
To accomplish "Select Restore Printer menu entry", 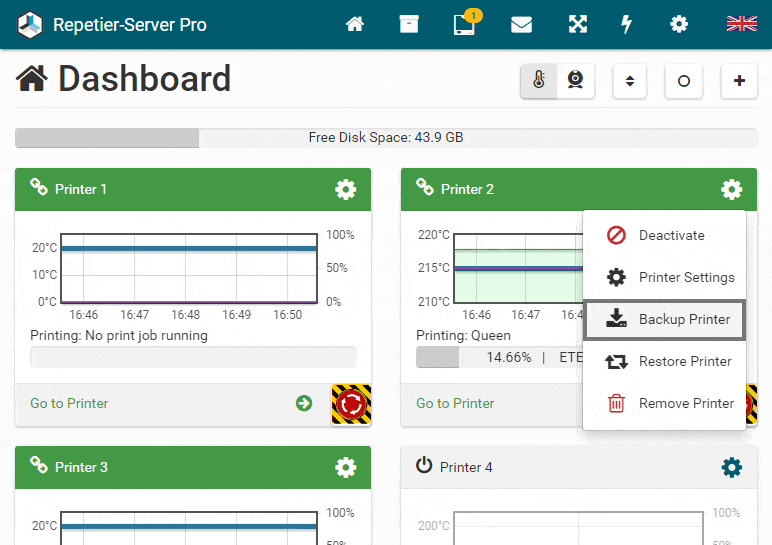I will [x=665, y=361].
